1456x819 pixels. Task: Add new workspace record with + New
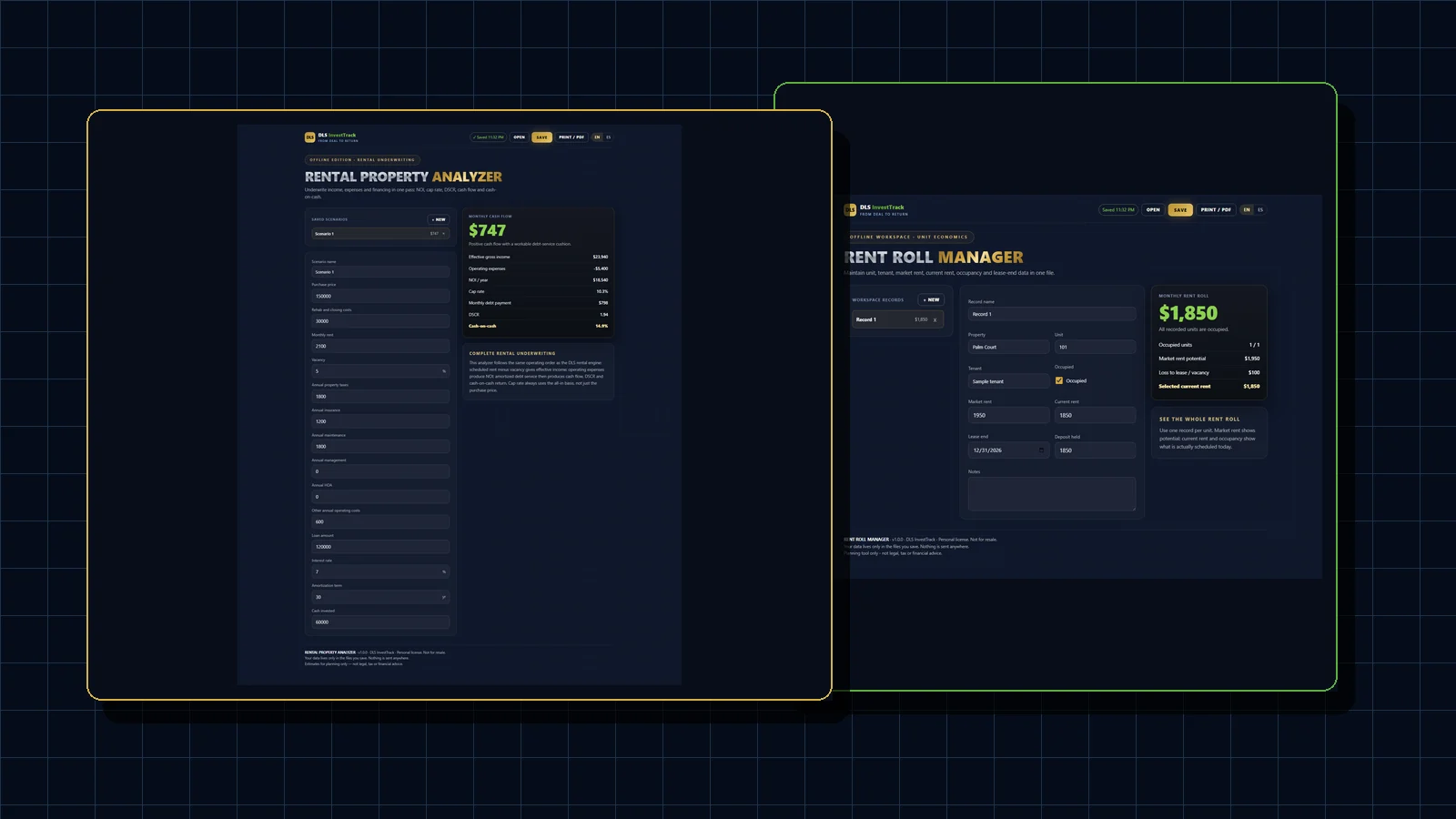pos(930,299)
